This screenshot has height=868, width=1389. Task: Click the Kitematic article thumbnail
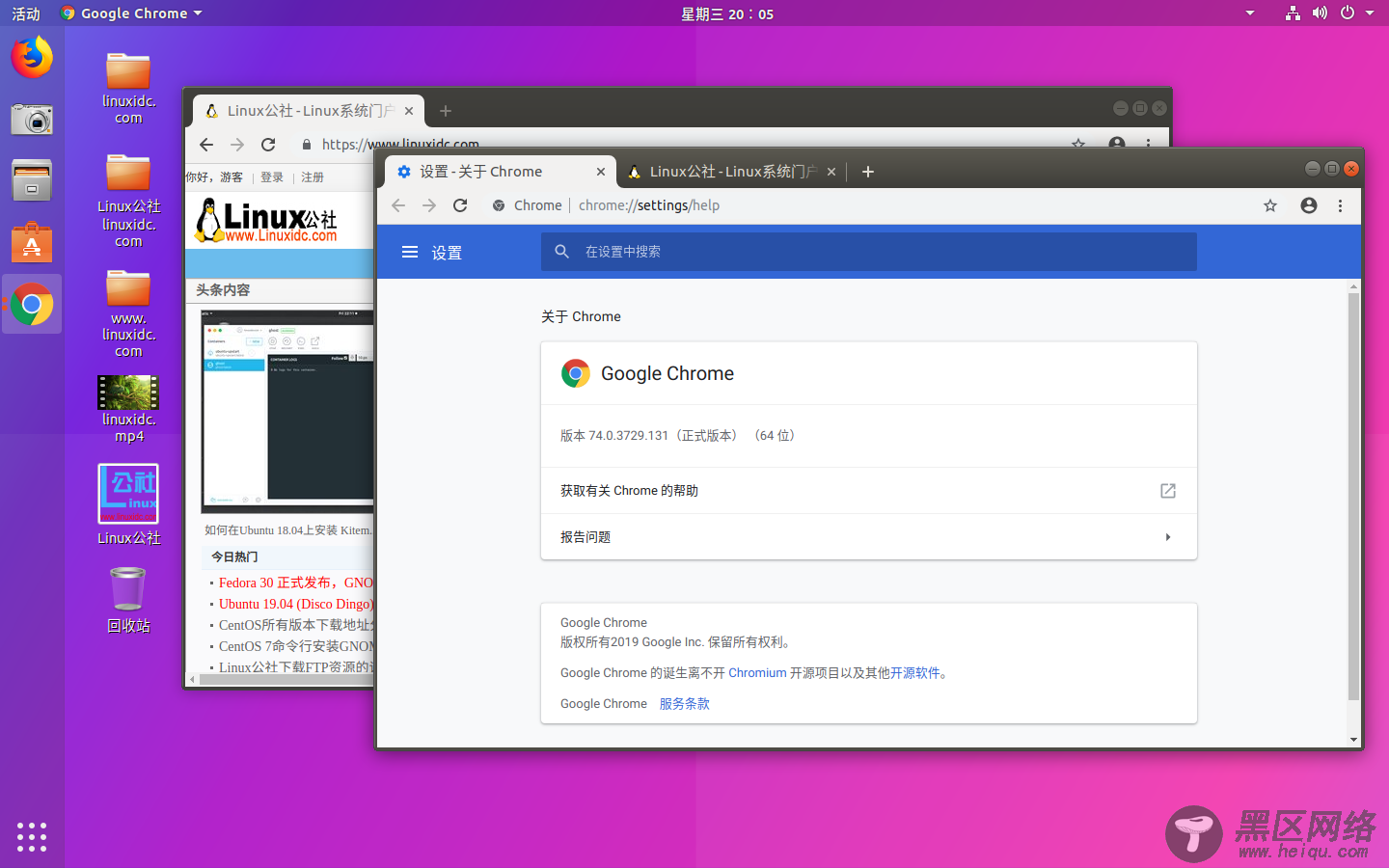286,411
